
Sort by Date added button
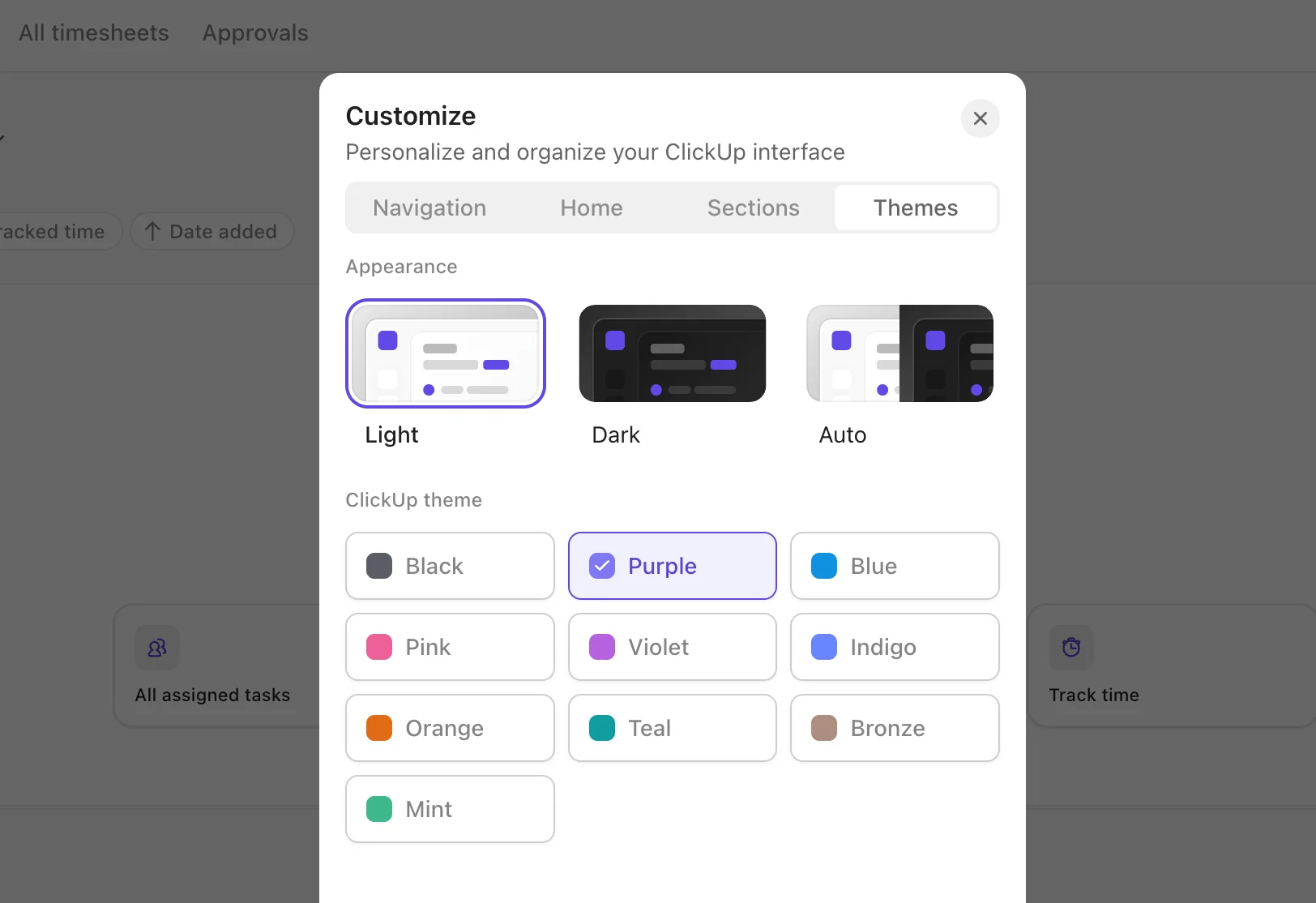click(x=211, y=232)
